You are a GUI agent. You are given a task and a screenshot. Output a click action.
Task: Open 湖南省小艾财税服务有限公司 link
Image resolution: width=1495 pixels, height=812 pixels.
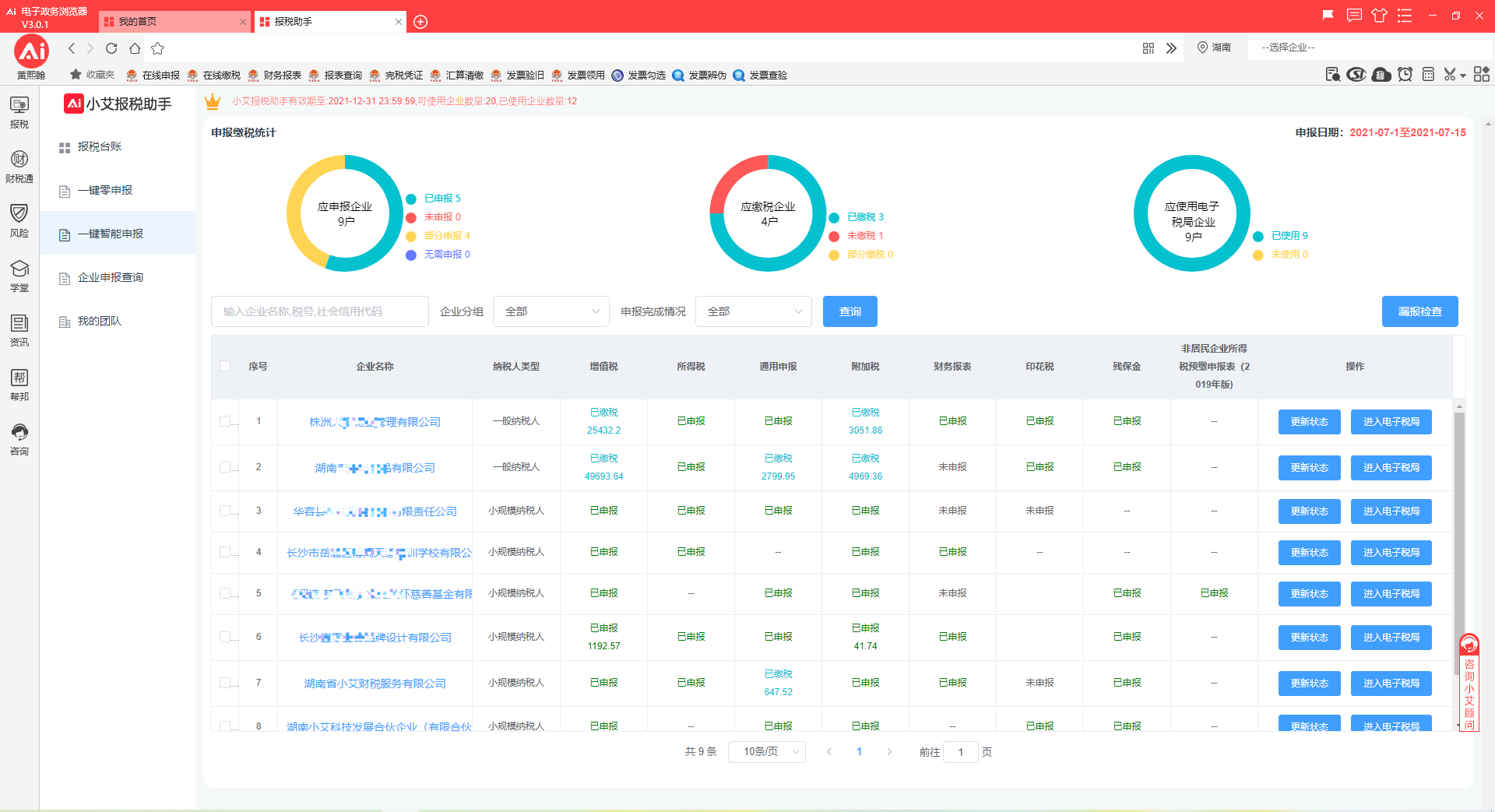(375, 684)
